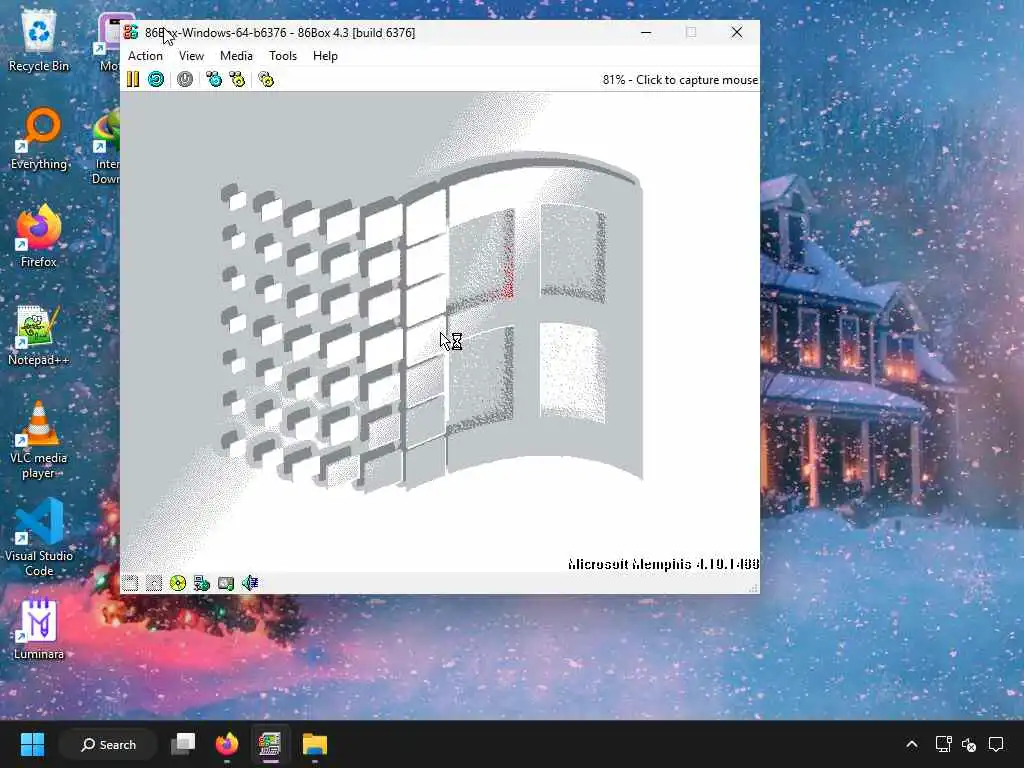Screen dimensions: 1024x768
Task: Click the sound status icon in 86Box
Action: 250,583
